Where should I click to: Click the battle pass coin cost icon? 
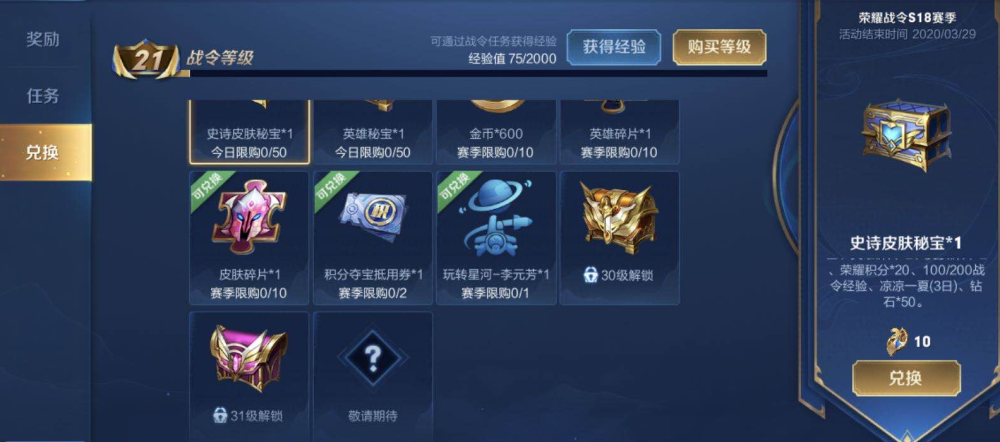click(897, 342)
